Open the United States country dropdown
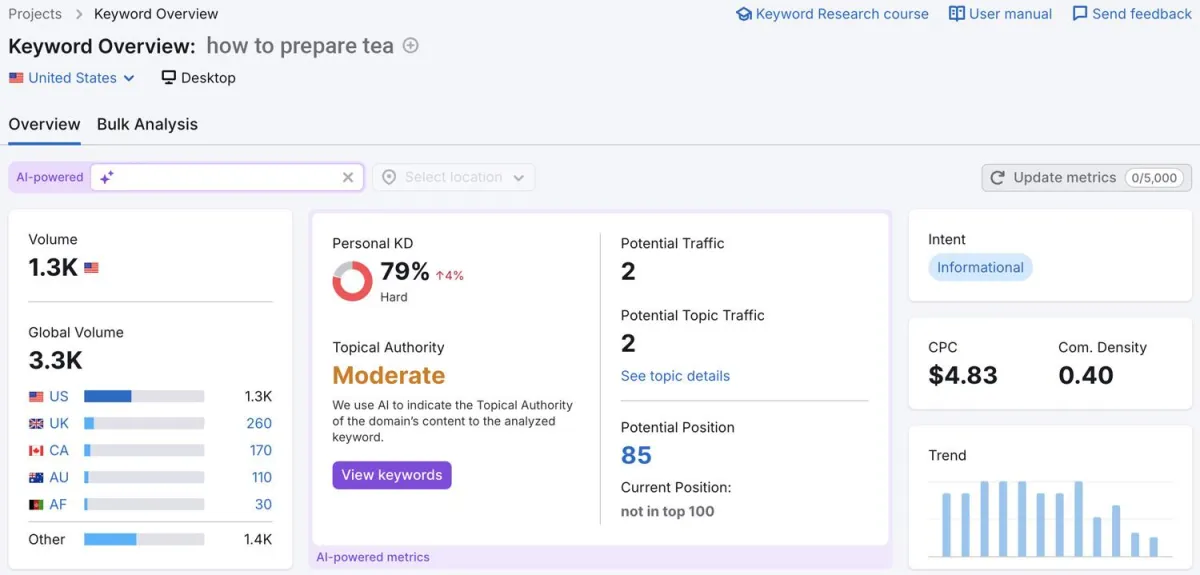Viewport: 1200px width, 575px height. [72, 78]
